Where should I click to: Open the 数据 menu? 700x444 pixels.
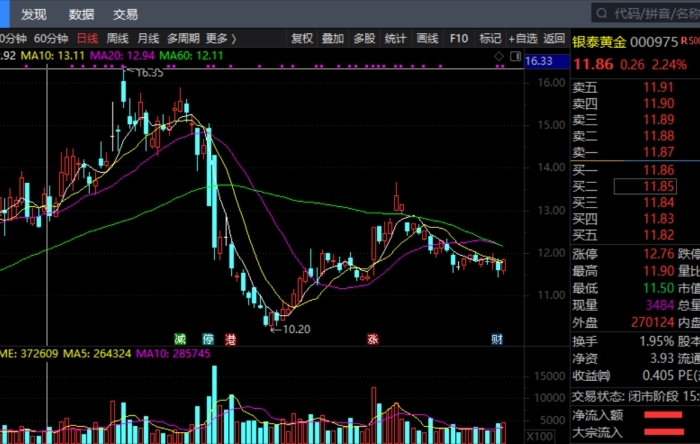[81, 14]
